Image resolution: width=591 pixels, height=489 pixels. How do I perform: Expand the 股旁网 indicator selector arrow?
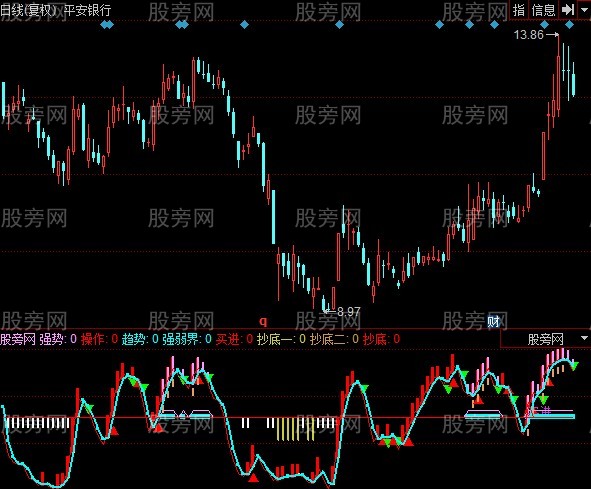(584, 338)
